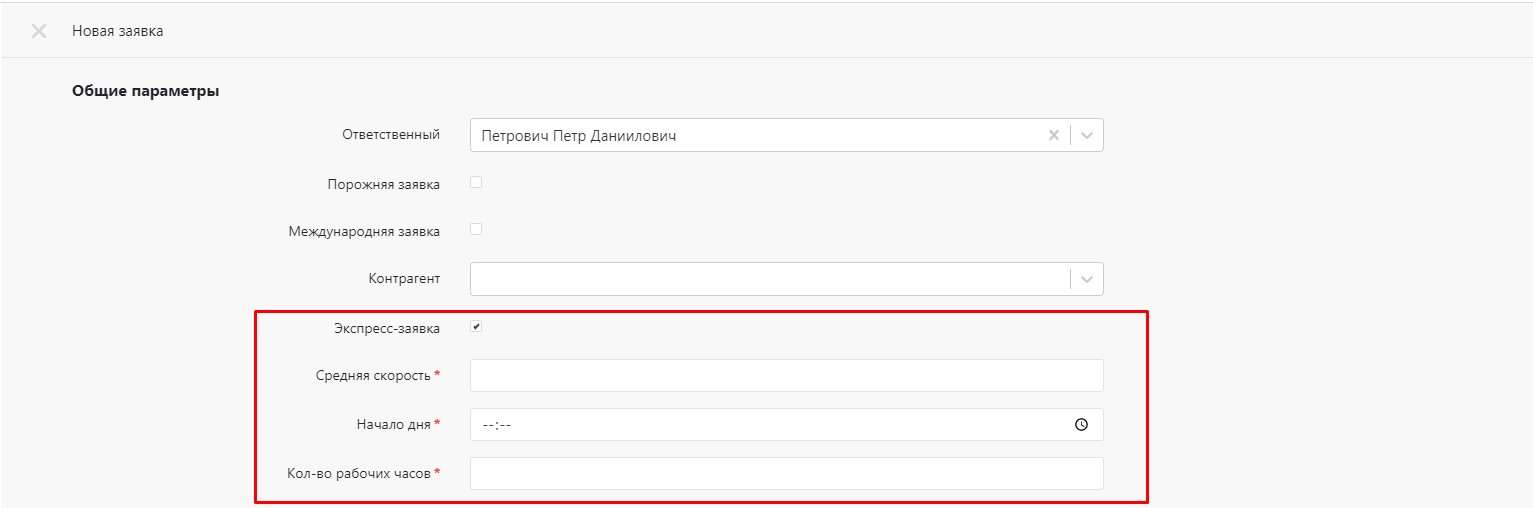Click the Общие параметры section heading

pos(146,91)
